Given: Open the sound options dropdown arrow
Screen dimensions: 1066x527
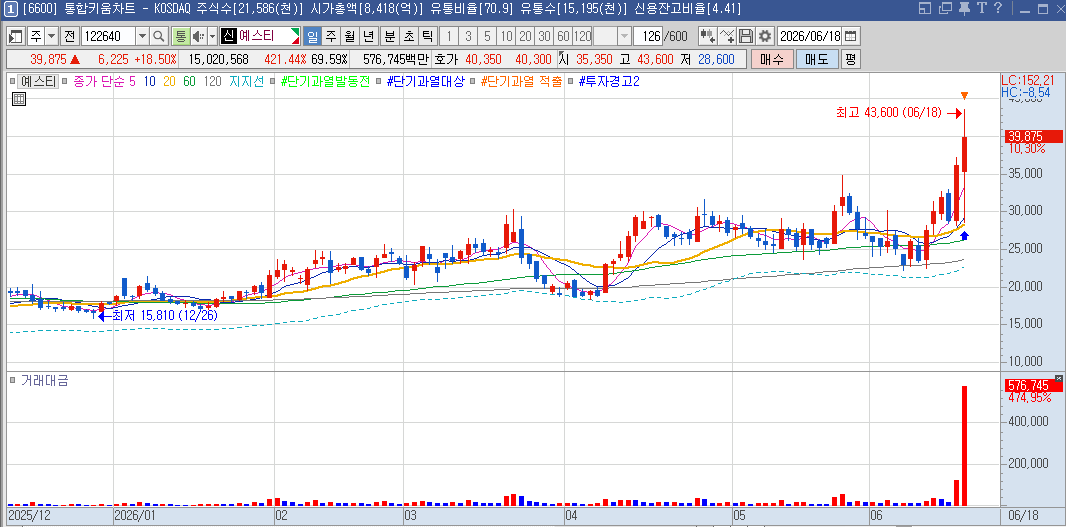Looking at the screenshot, I should 212,36.
